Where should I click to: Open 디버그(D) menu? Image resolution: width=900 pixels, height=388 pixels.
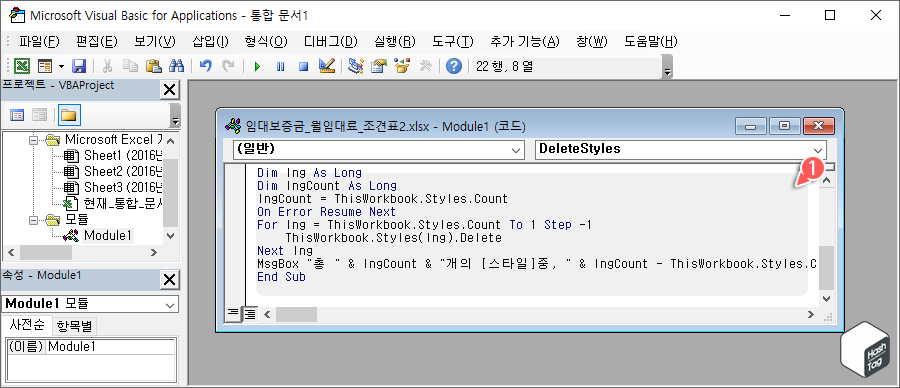point(331,41)
